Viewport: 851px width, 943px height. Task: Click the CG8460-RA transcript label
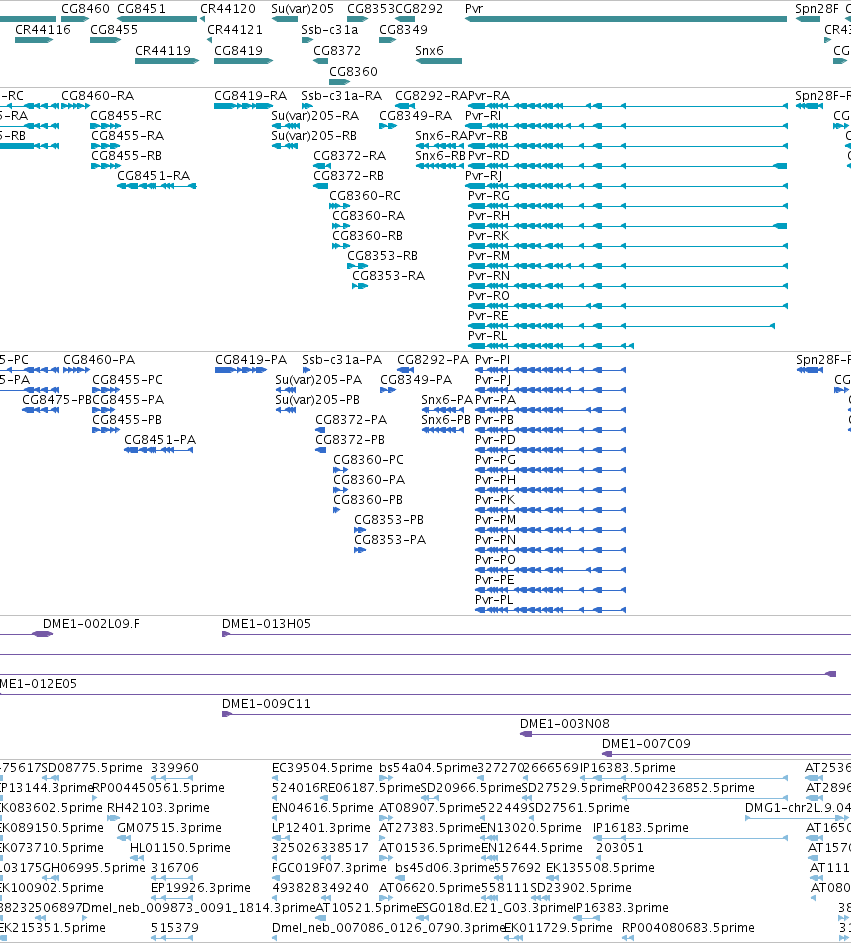[x=97, y=96]
